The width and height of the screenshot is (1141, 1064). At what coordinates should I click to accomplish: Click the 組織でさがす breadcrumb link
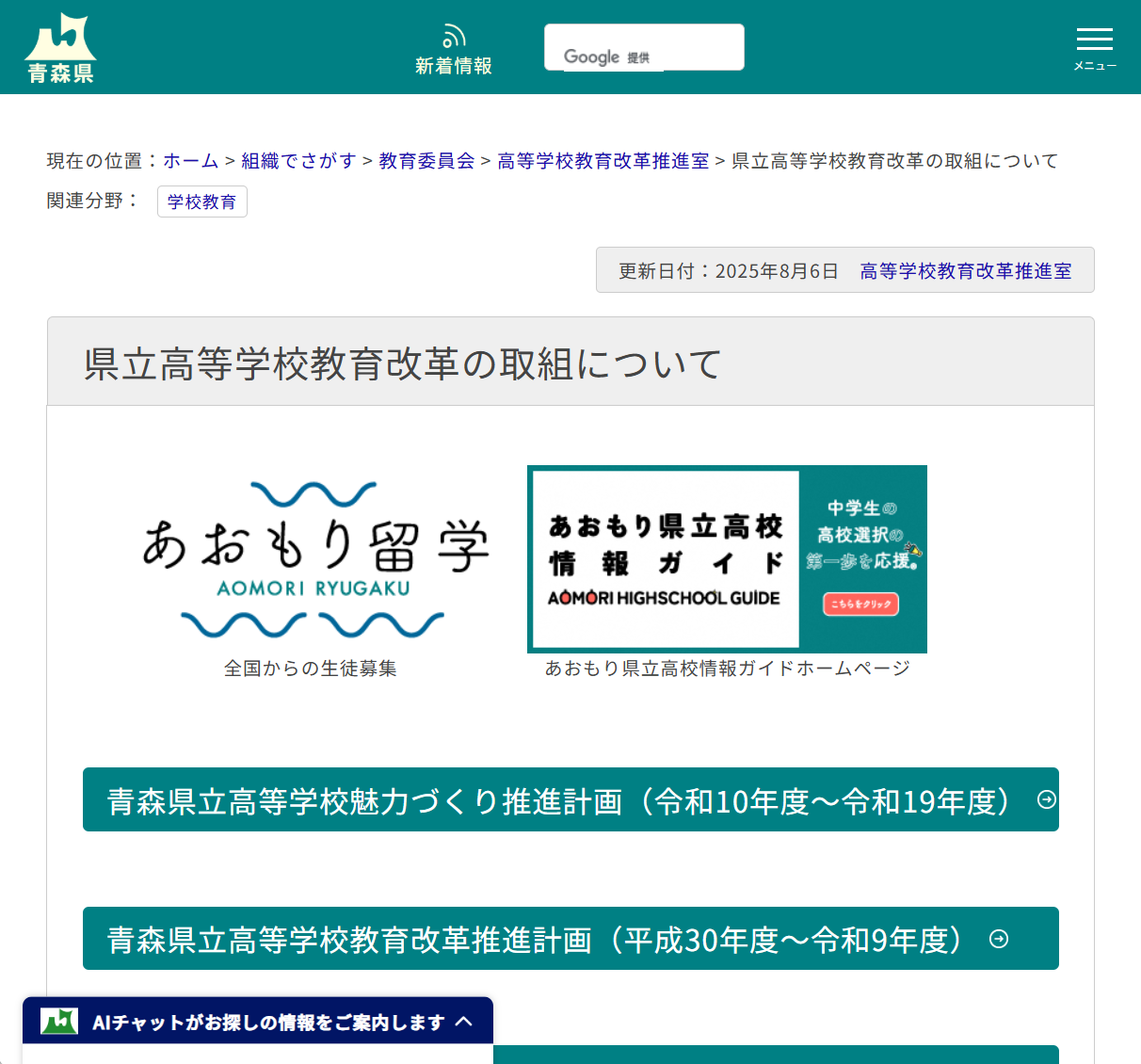(297, 161)
